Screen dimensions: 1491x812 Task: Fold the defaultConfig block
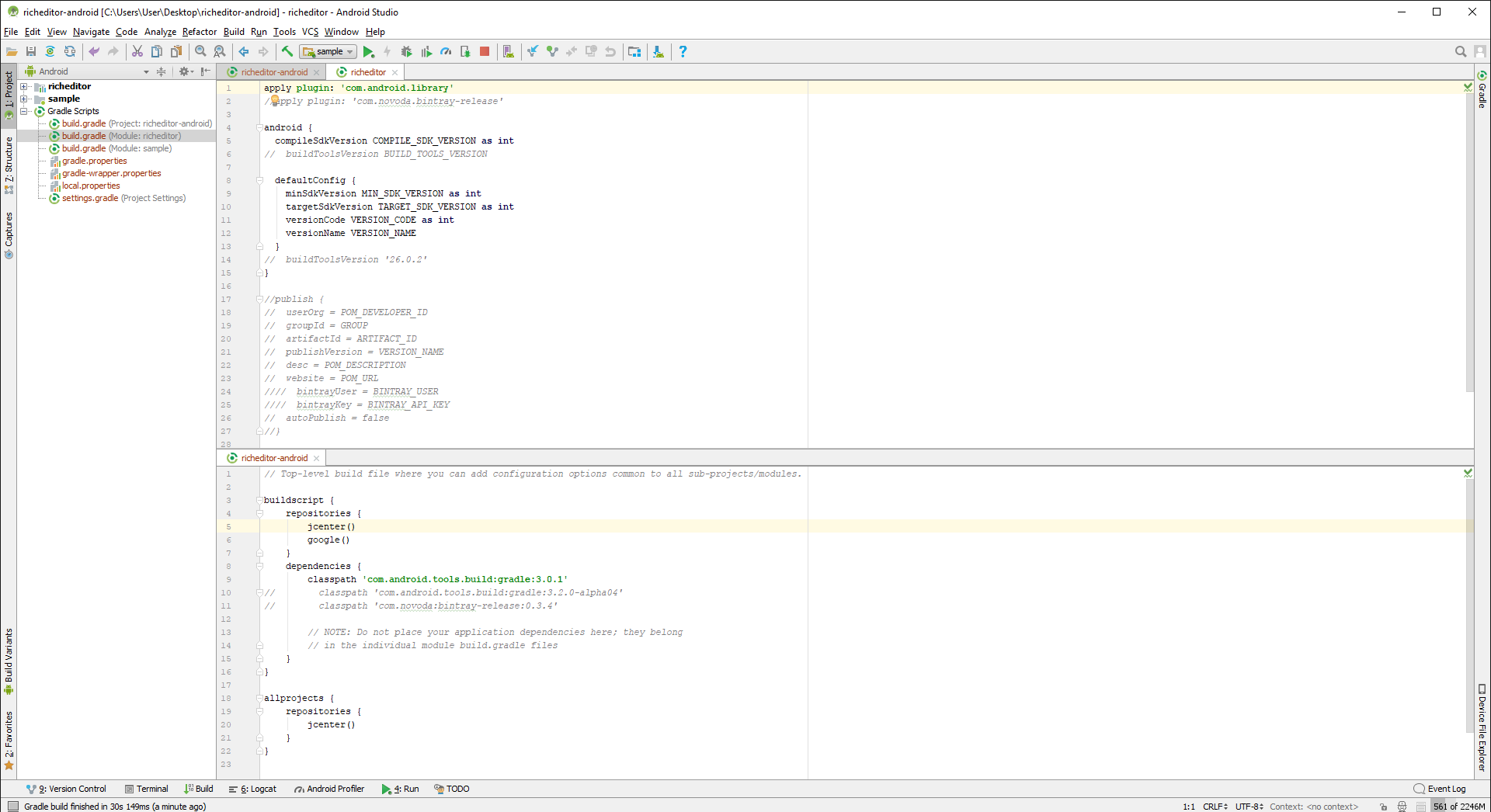coord(259,180)
